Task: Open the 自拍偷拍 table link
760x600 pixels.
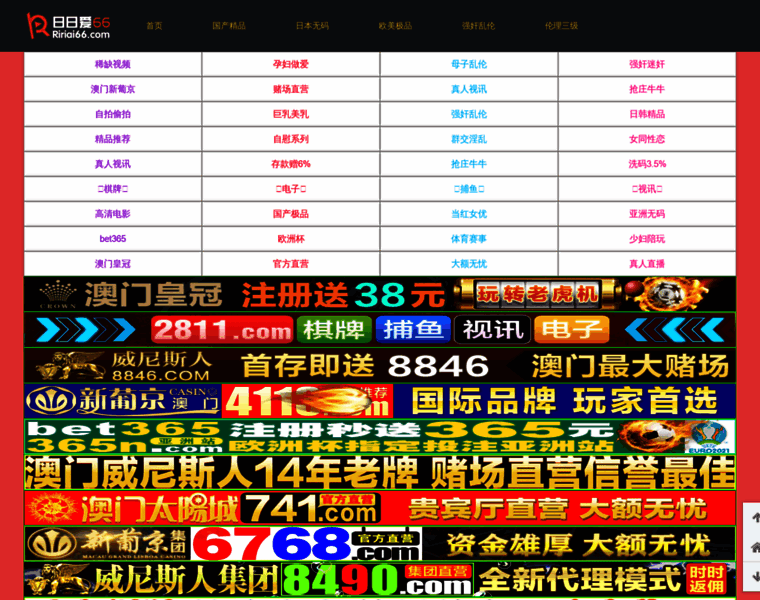Action: point(112,114)
